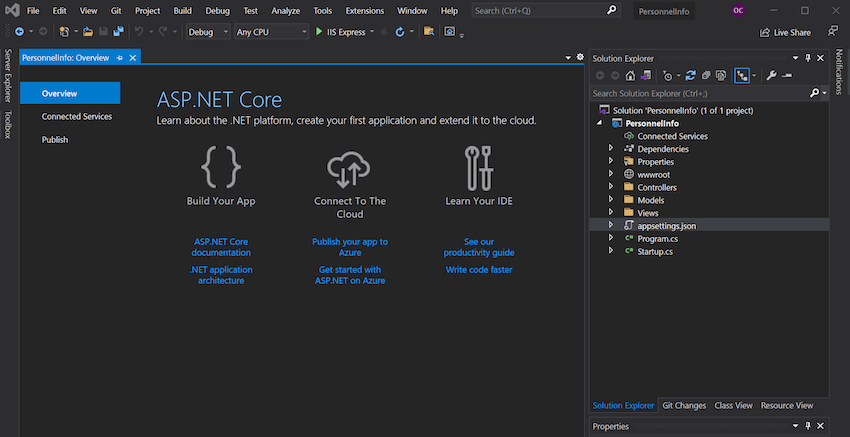
Task: Open the Build menu
Action: (183, 11)
